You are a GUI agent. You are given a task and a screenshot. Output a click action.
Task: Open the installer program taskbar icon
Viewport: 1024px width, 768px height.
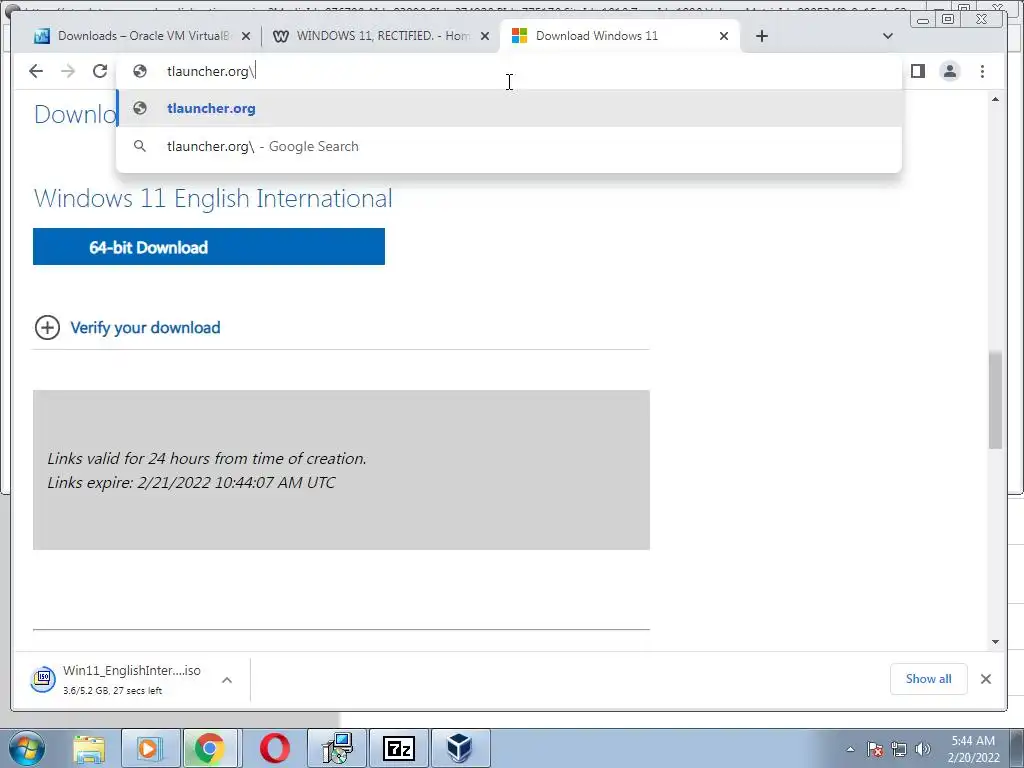pos(337,748)
